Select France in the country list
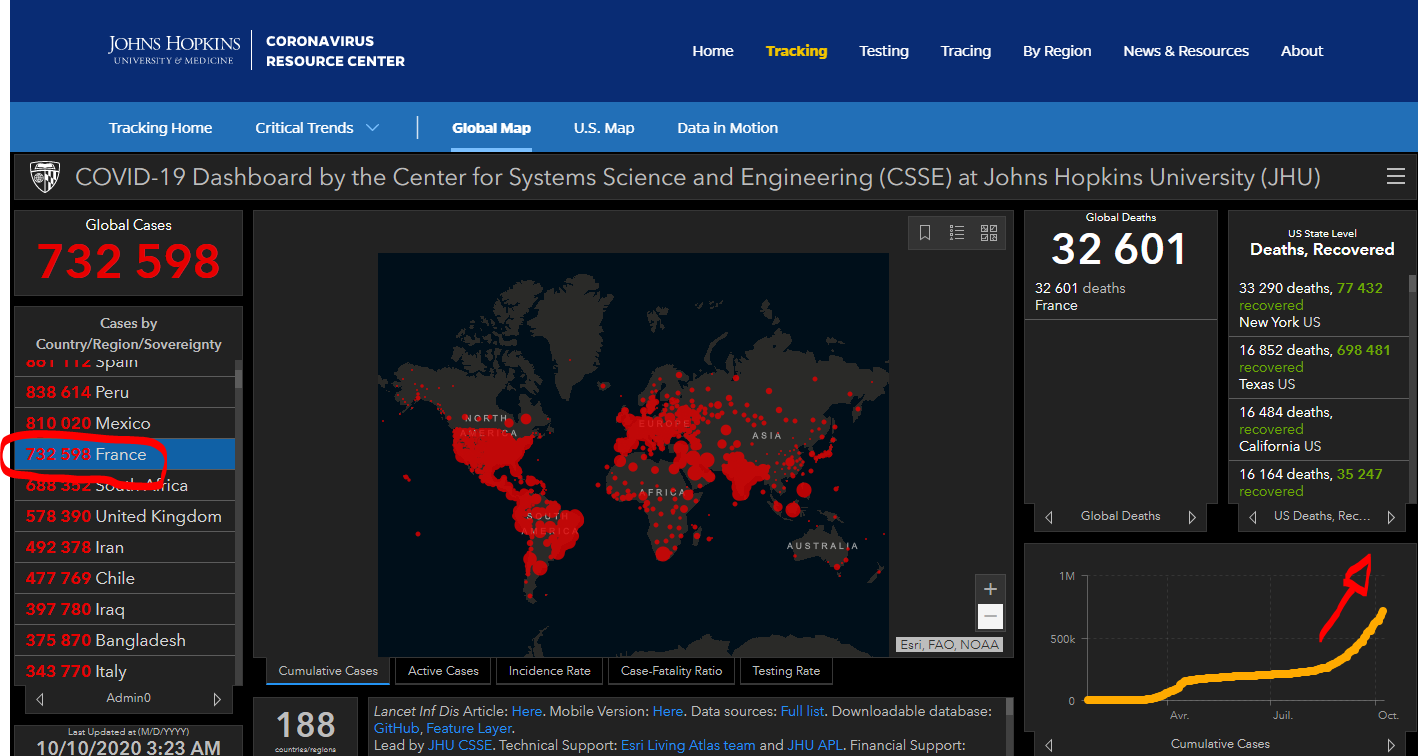 pos(125,454)
